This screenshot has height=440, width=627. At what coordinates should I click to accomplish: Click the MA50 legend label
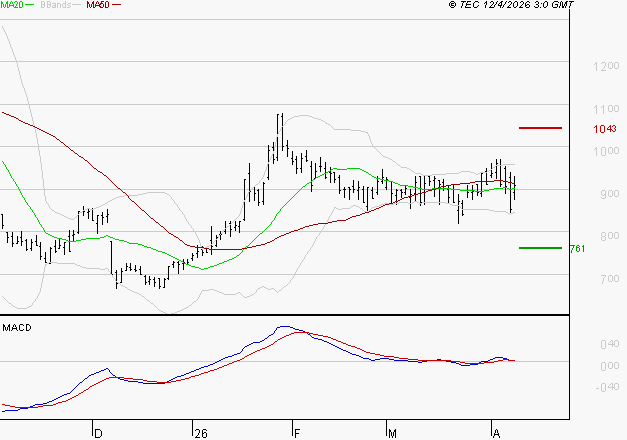pyautogui.click(x=98, y=5)
